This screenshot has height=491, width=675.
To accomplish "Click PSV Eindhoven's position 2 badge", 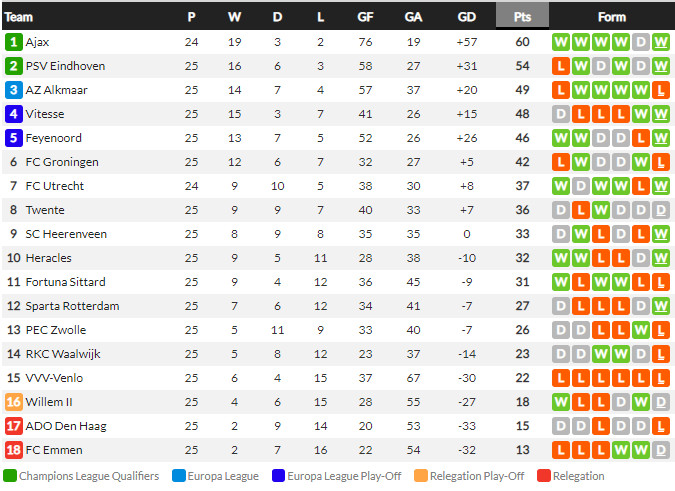I will click(13, 66).
